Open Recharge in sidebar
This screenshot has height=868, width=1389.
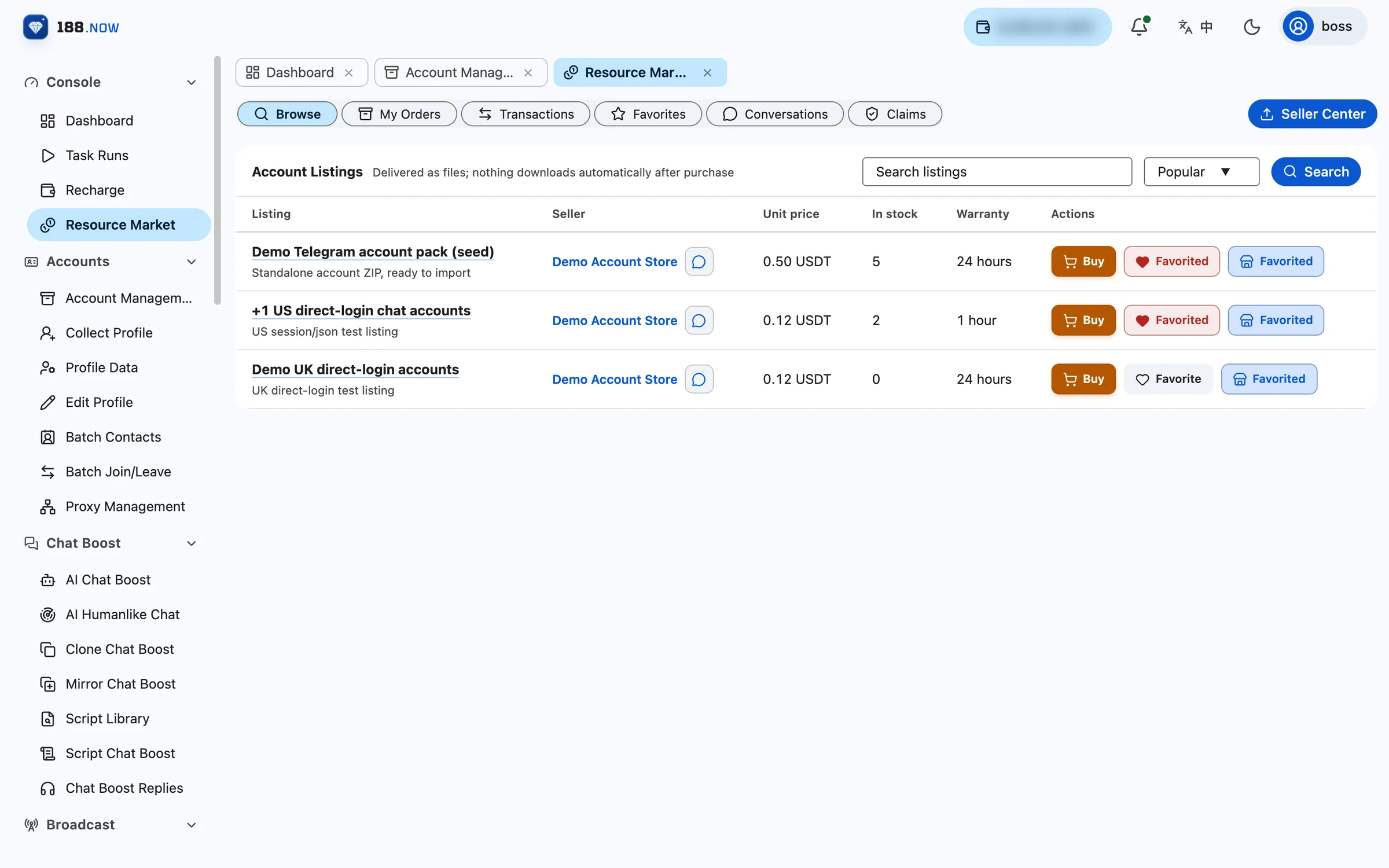[x=119, y=190]
